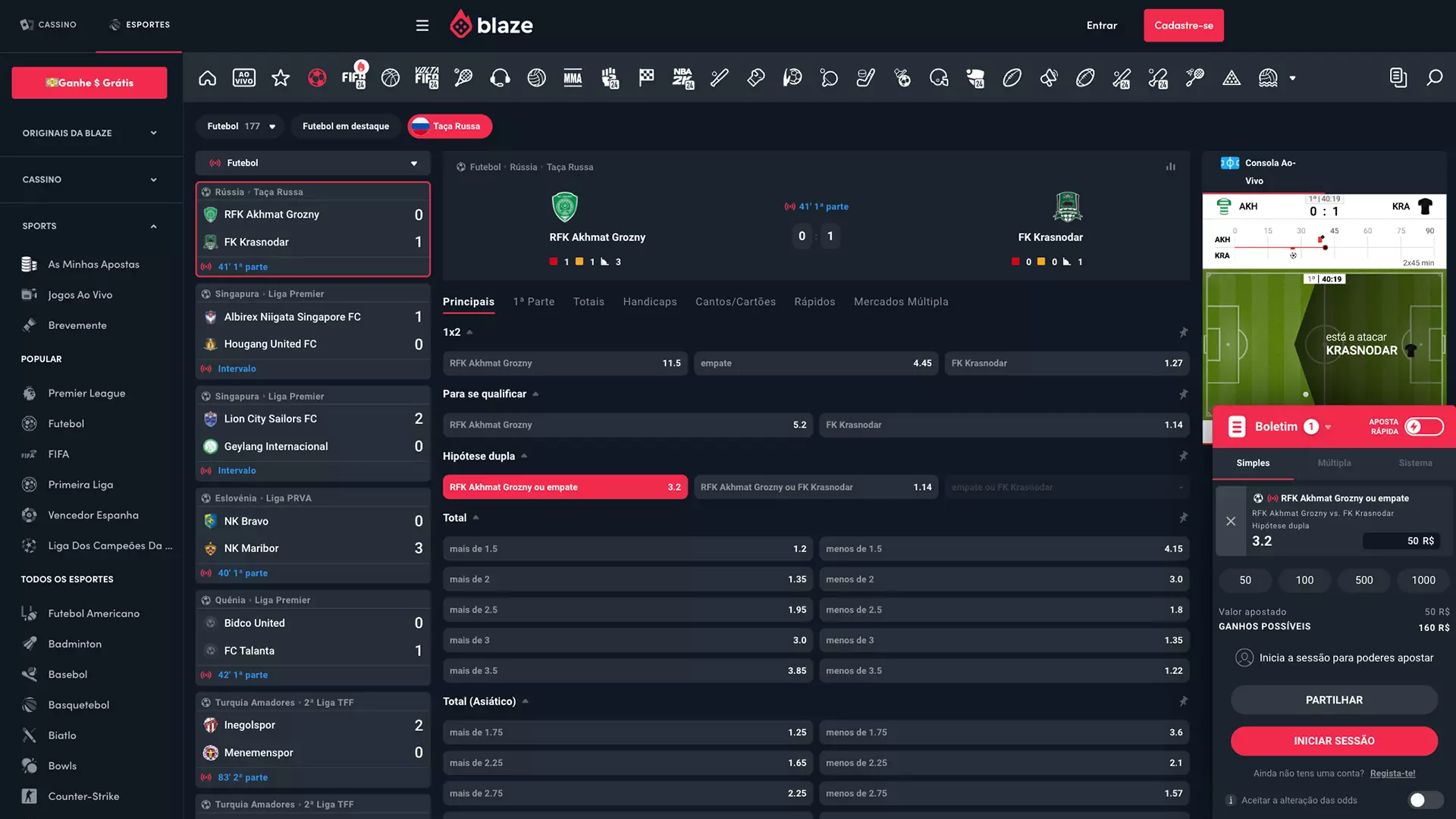Viewport: 1456px width, 819px height.
Task: Open the sportsbook home icon
Action: pos(207,77)
